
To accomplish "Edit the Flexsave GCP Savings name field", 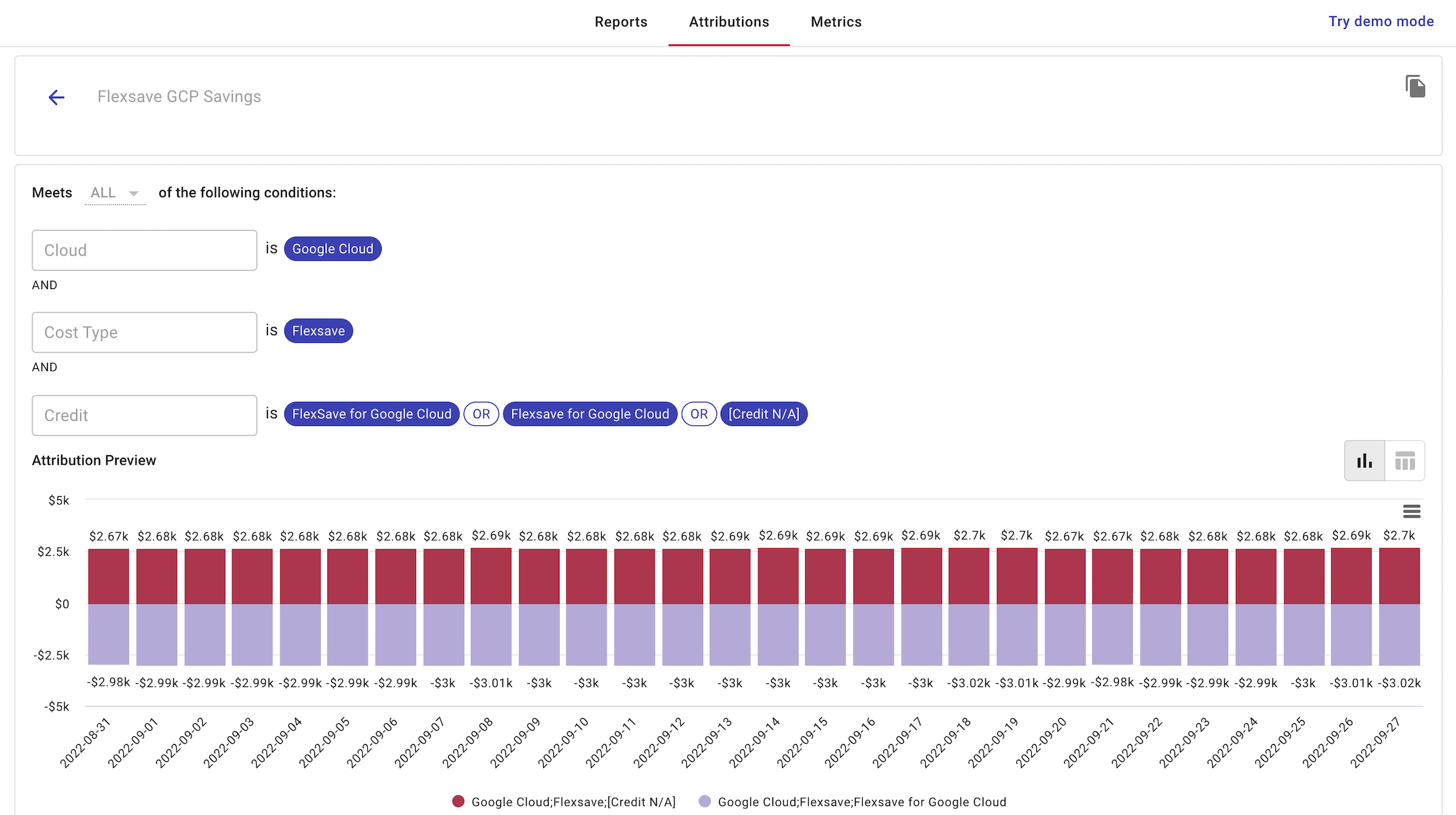I will pyautogui.click(x=180, y=96).
